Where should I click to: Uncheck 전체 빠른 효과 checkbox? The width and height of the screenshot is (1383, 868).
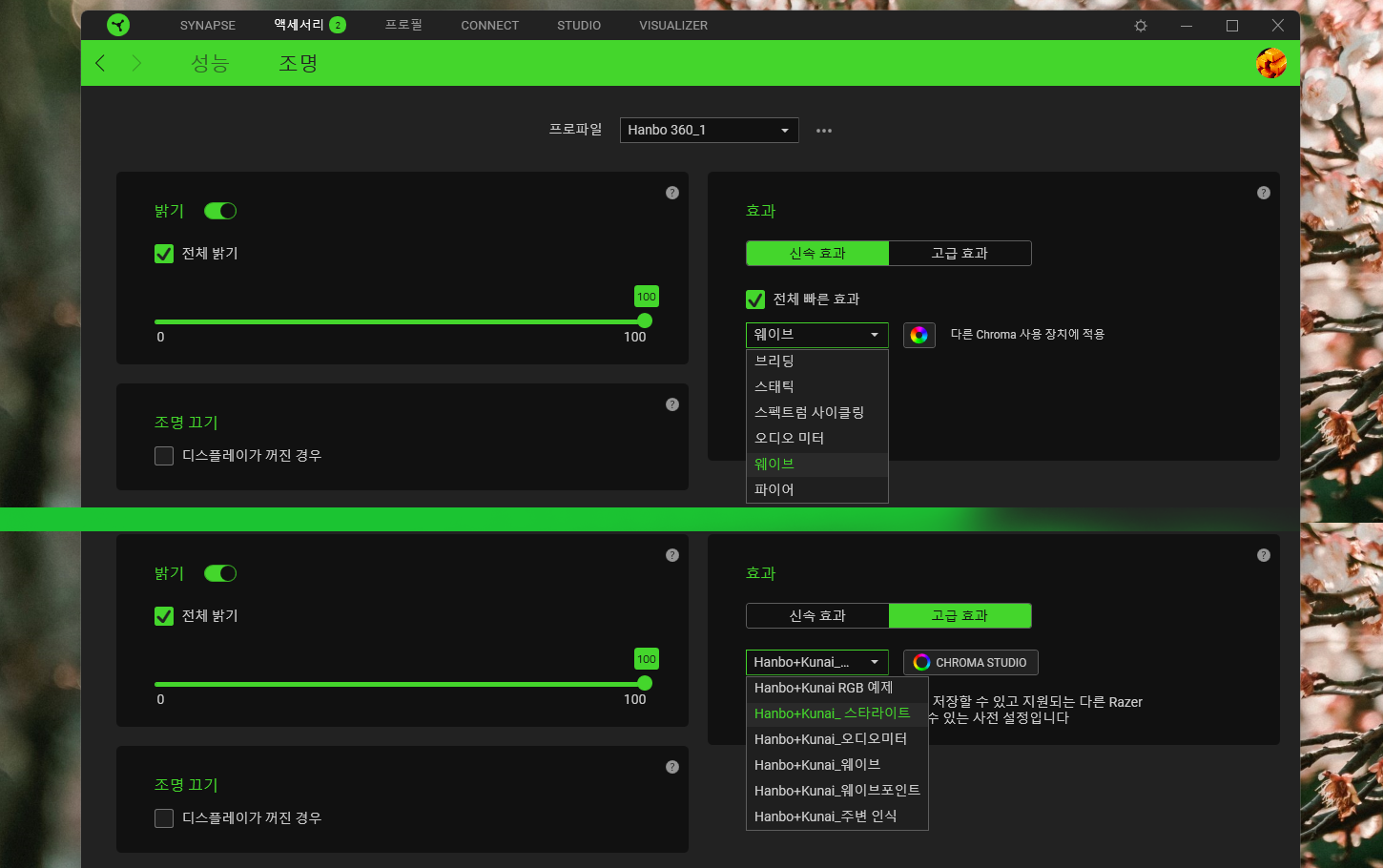click(755, 300)
